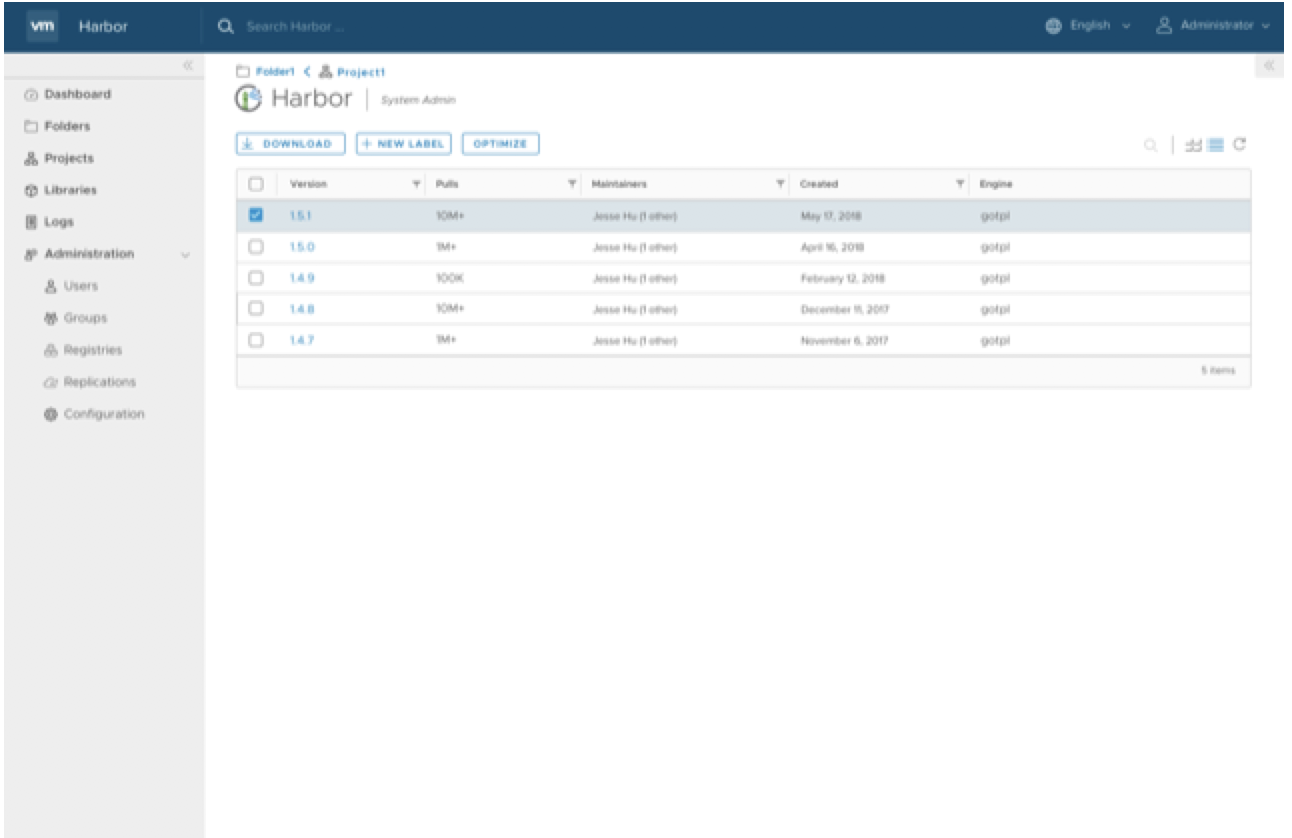Click the Users person icon
Image resolution: width=1292 pixels, height=838 pixels.
coord(51,287)
